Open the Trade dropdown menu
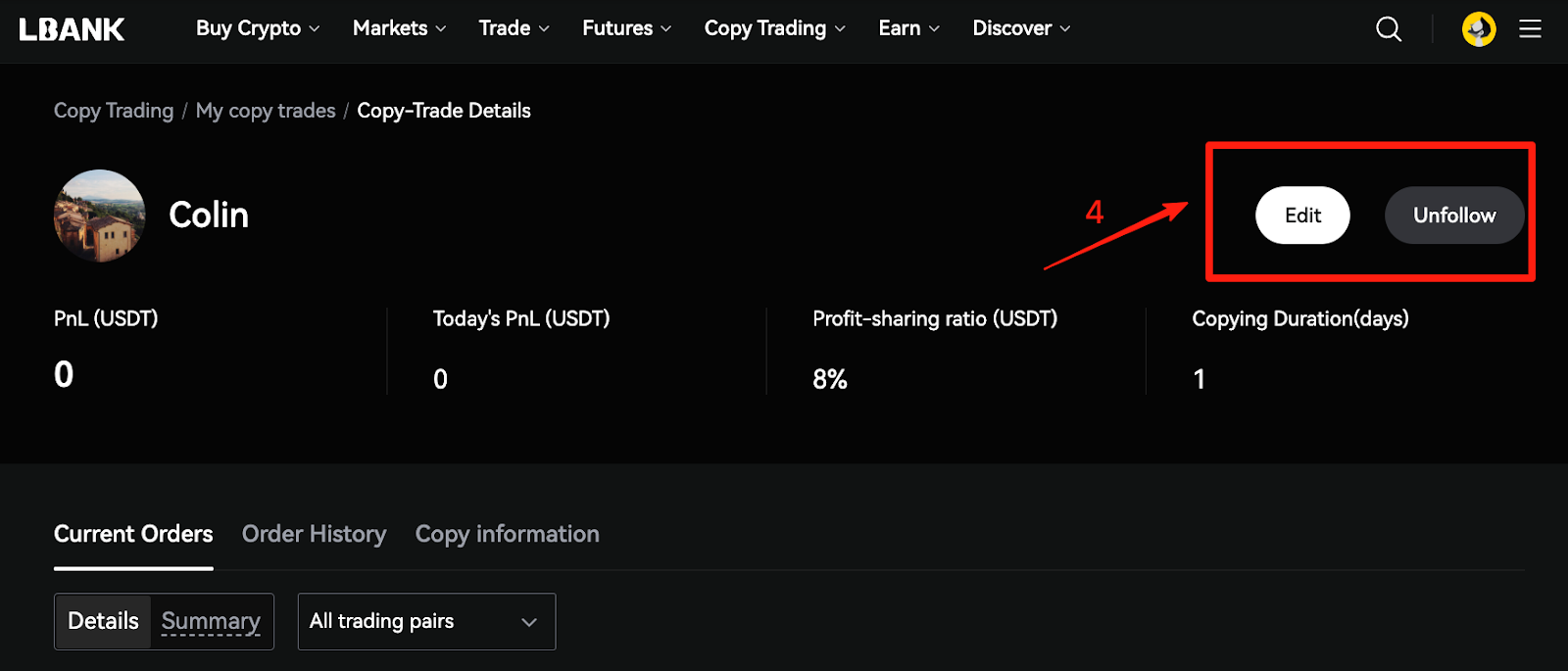The width and height of the screenshot is (1568, 671). 514,28
